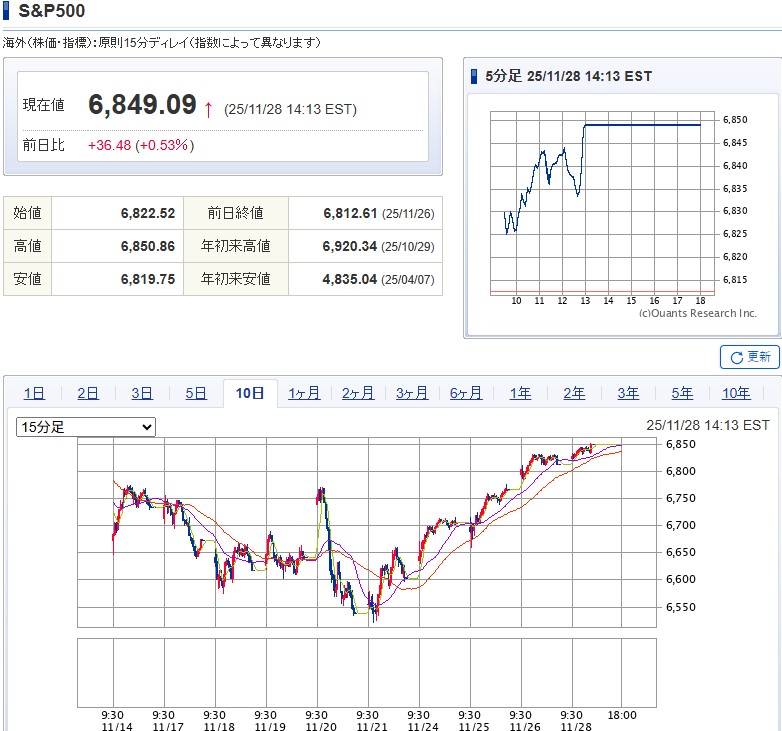Select the 3ヶ月 period tab
This screenshot has height=731, width=782.
[x=412, y=393]
